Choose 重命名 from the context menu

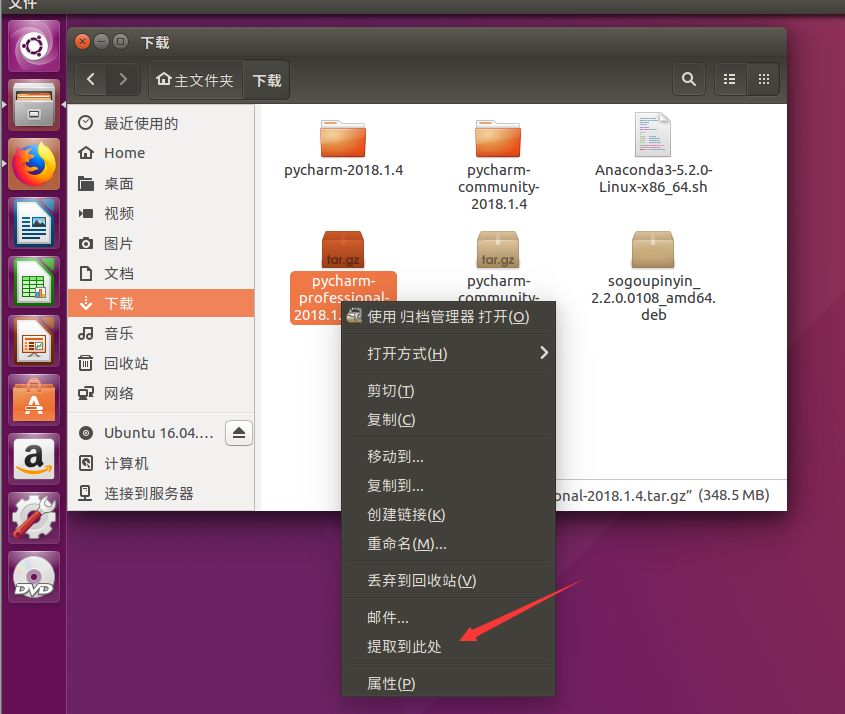(448, 544)
